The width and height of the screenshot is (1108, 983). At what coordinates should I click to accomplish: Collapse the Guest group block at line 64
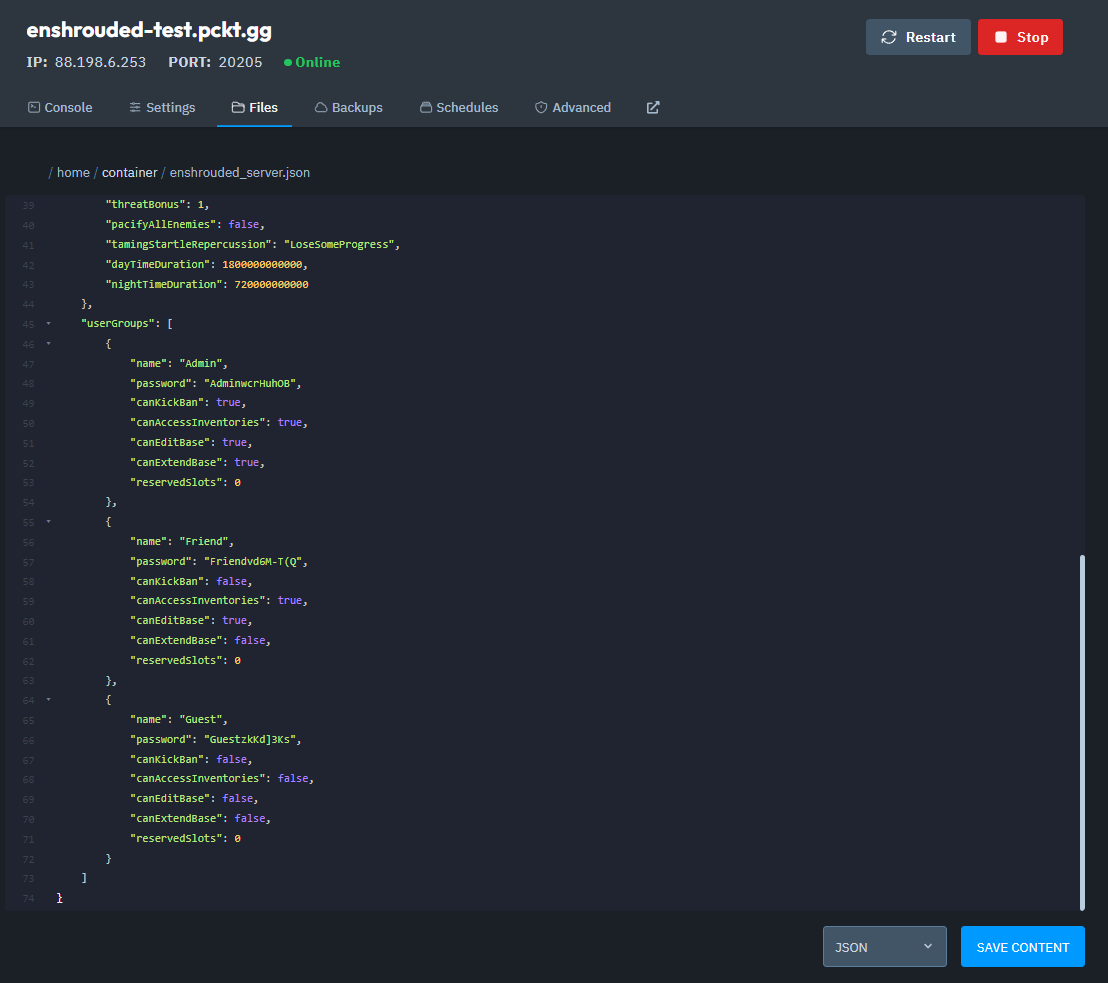(49, 700)
